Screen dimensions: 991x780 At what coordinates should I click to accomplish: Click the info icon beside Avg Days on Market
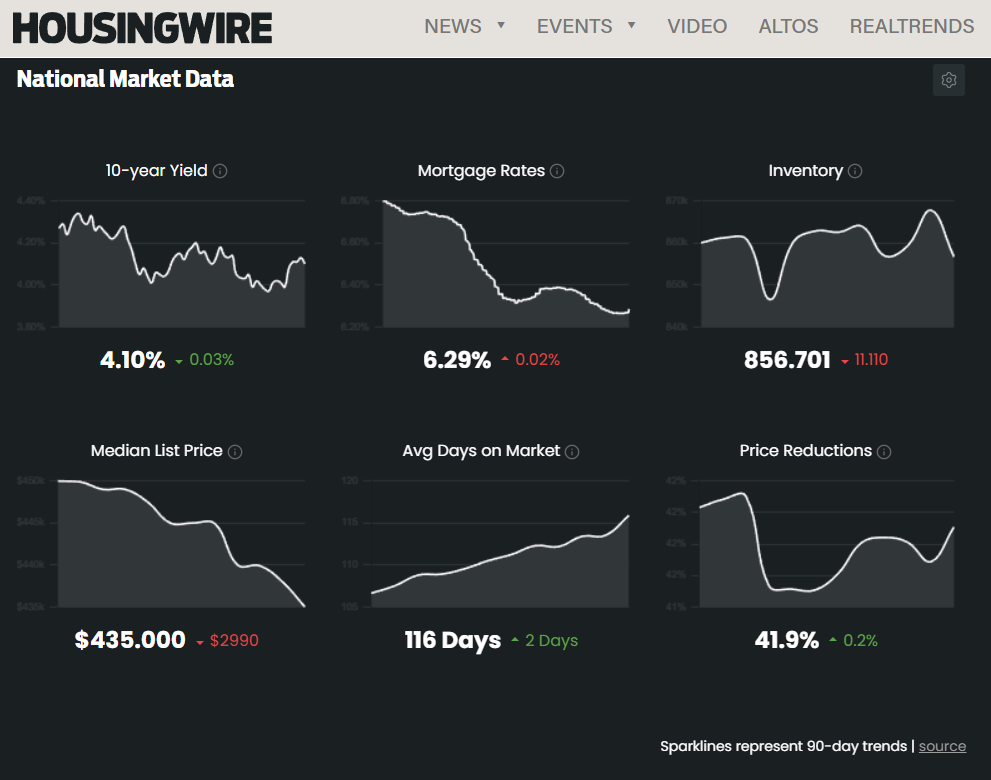(x=572, y=451)
